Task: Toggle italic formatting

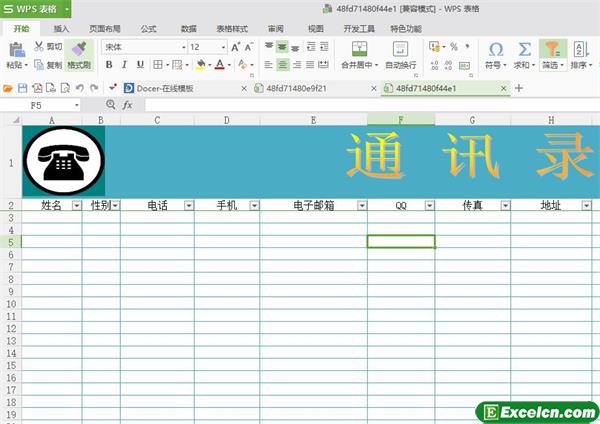Action: tap(124, 65)
